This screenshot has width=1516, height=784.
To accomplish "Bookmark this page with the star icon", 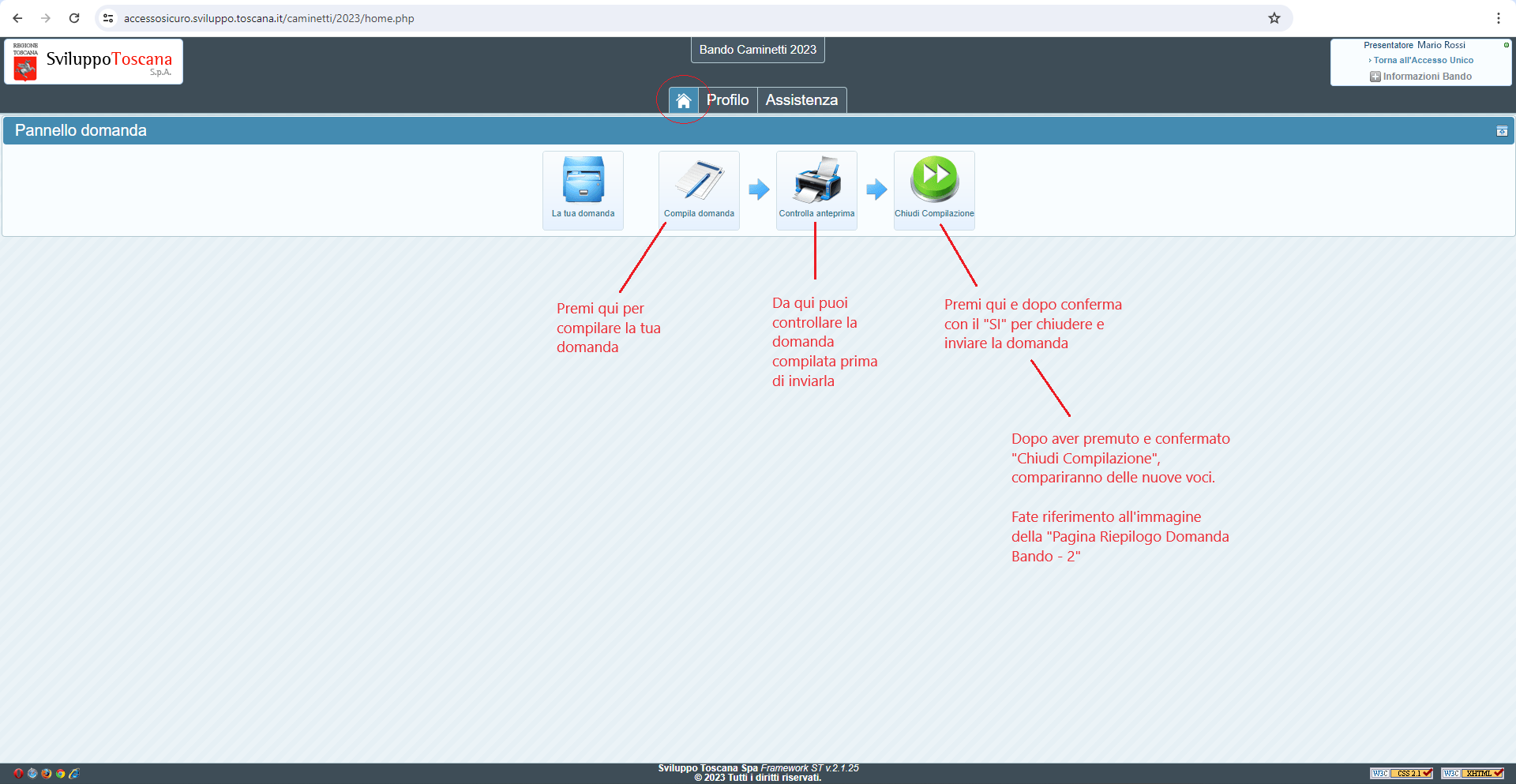I will tap(1274, 18).
